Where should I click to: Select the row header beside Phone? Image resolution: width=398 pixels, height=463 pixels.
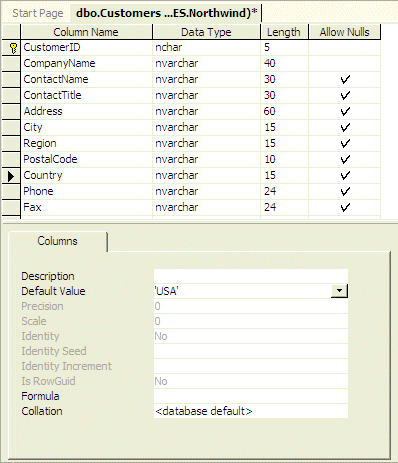11,192
